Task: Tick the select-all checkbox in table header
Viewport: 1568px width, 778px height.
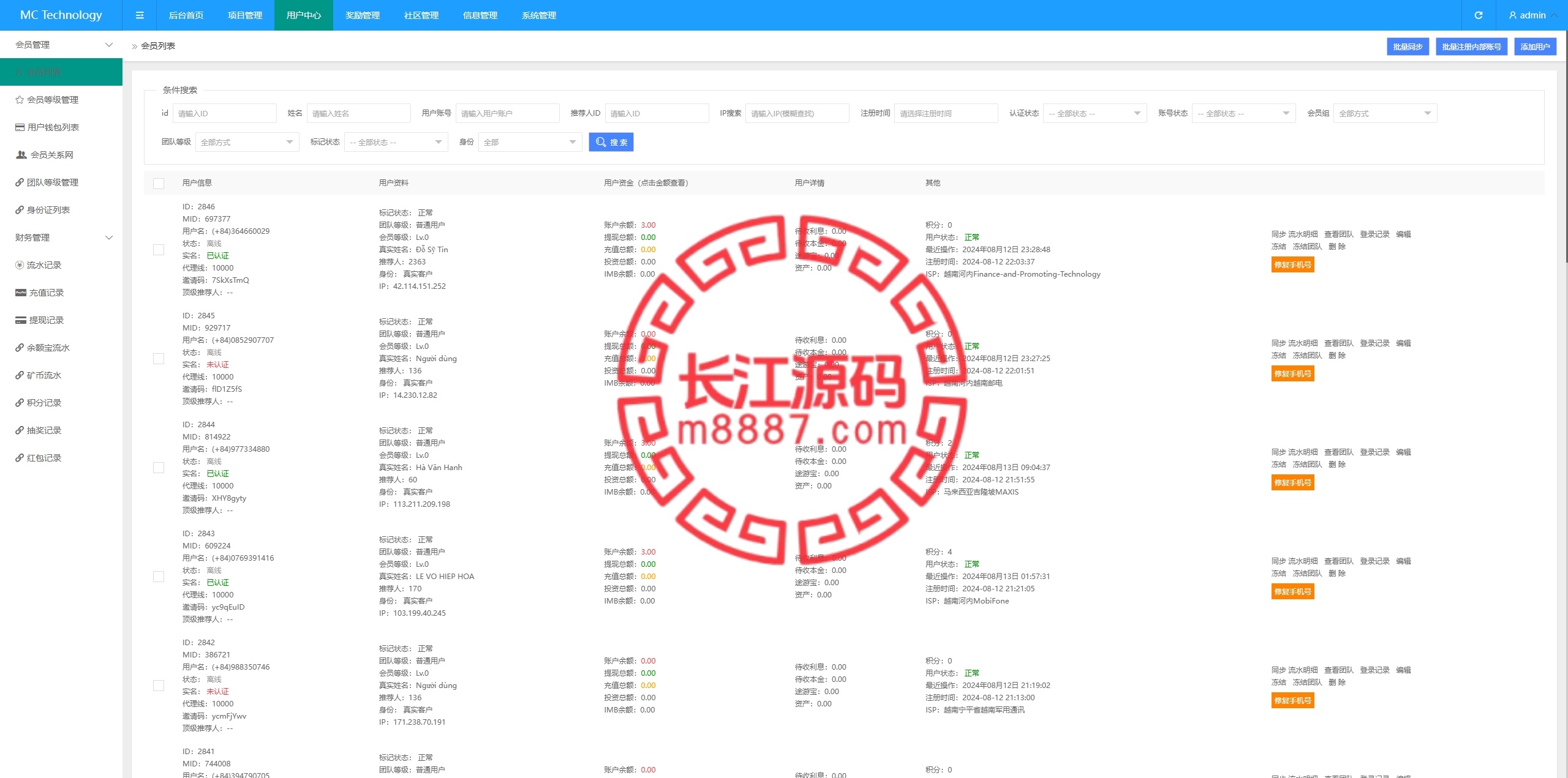Action: coord(159,184)
